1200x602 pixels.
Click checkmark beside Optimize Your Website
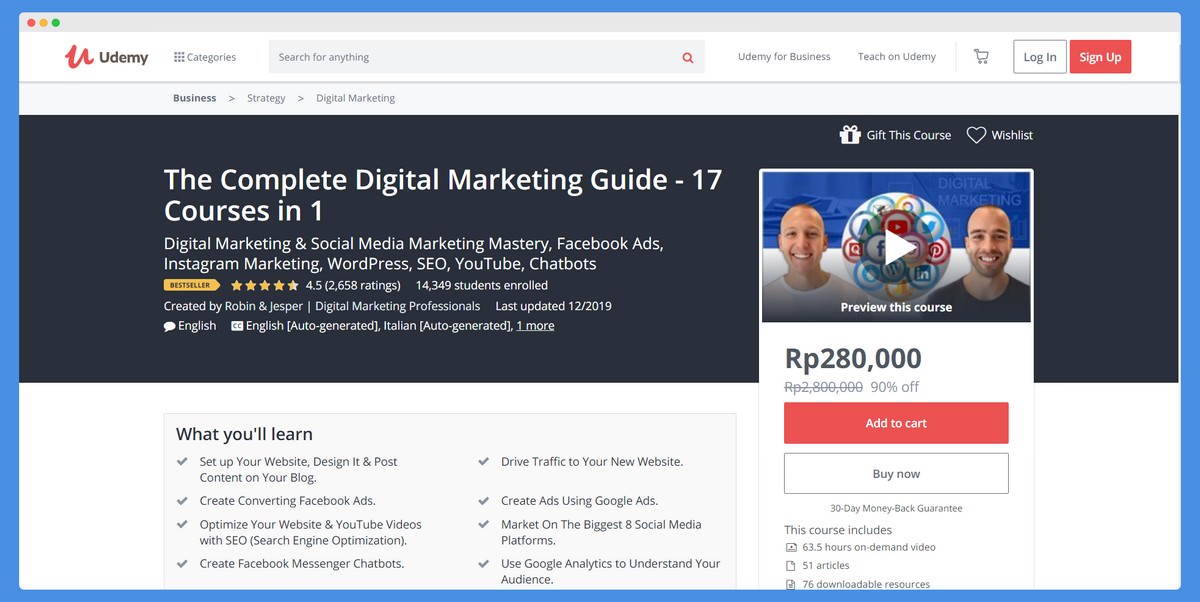click(182, 523)
